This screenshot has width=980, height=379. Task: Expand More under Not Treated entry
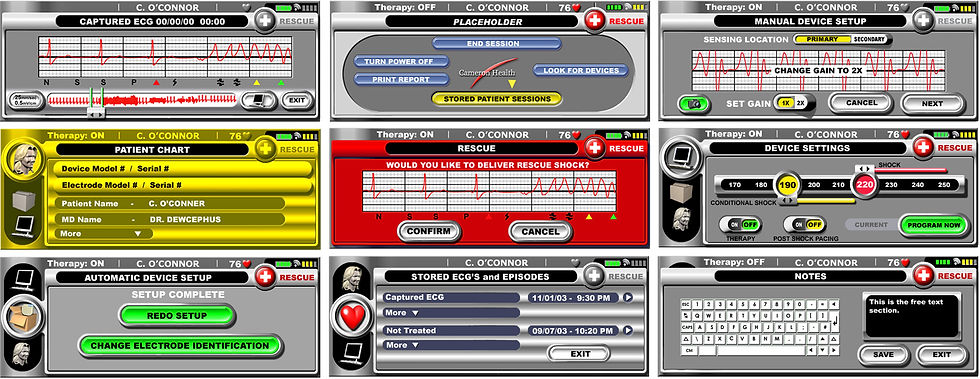pyautogui.click(x=451, y=345)
